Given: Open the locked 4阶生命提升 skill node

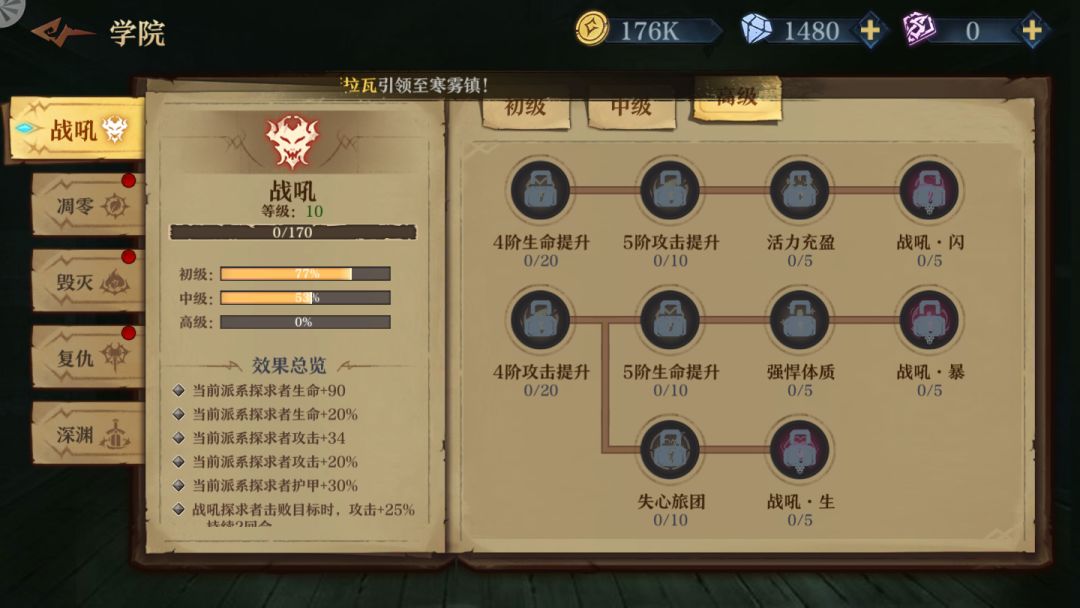Looking at the screenshot, I should [x=541, y=190].
